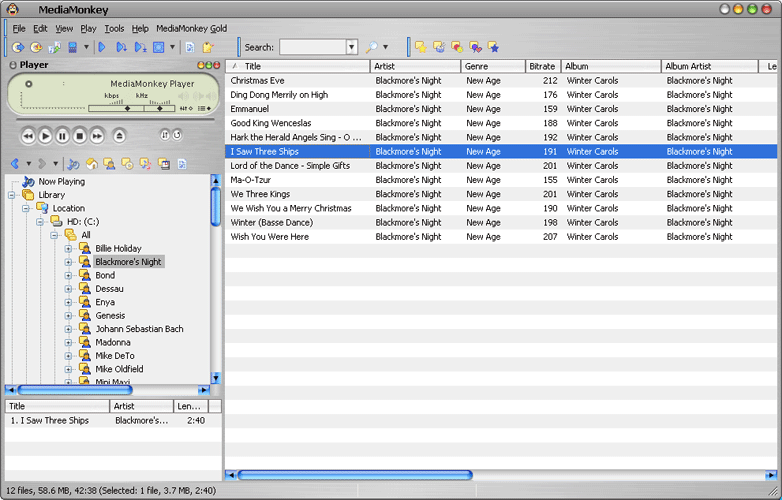Skip to next track button

tap(97, 136)
